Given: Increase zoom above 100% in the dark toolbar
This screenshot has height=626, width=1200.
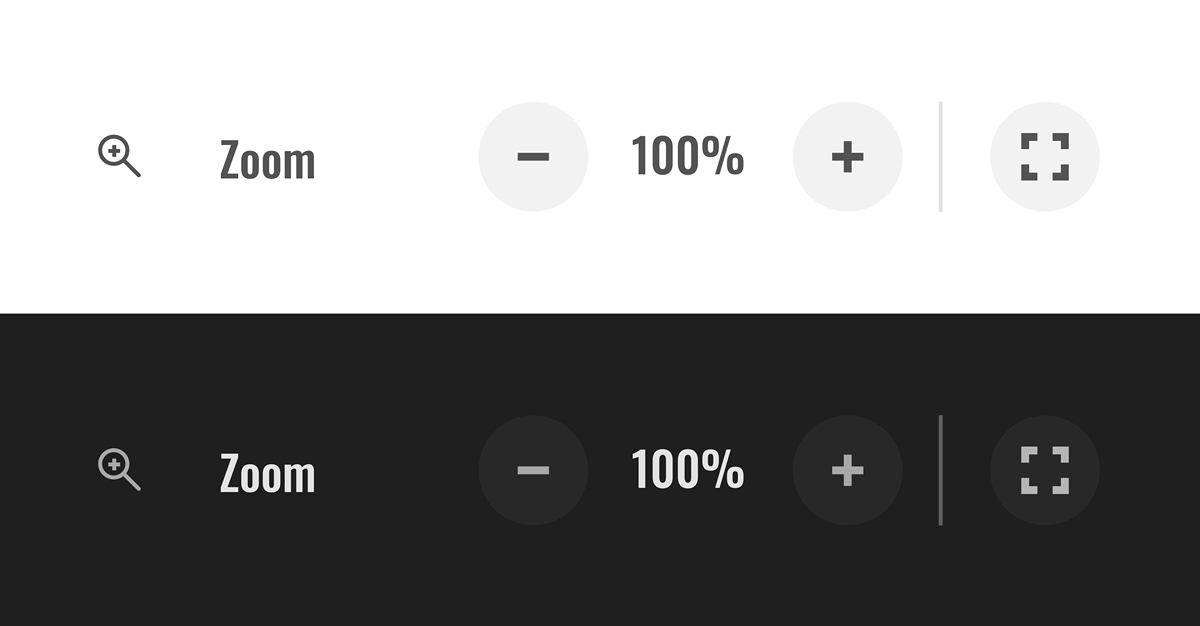Looking at the screenshot, I should click(847, 470).
